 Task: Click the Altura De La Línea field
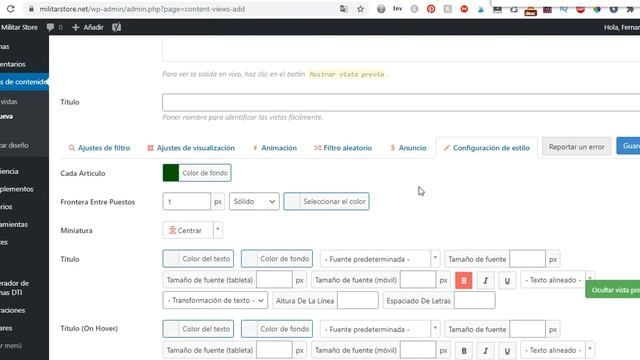pyautogui.click(x=358, y=301)
